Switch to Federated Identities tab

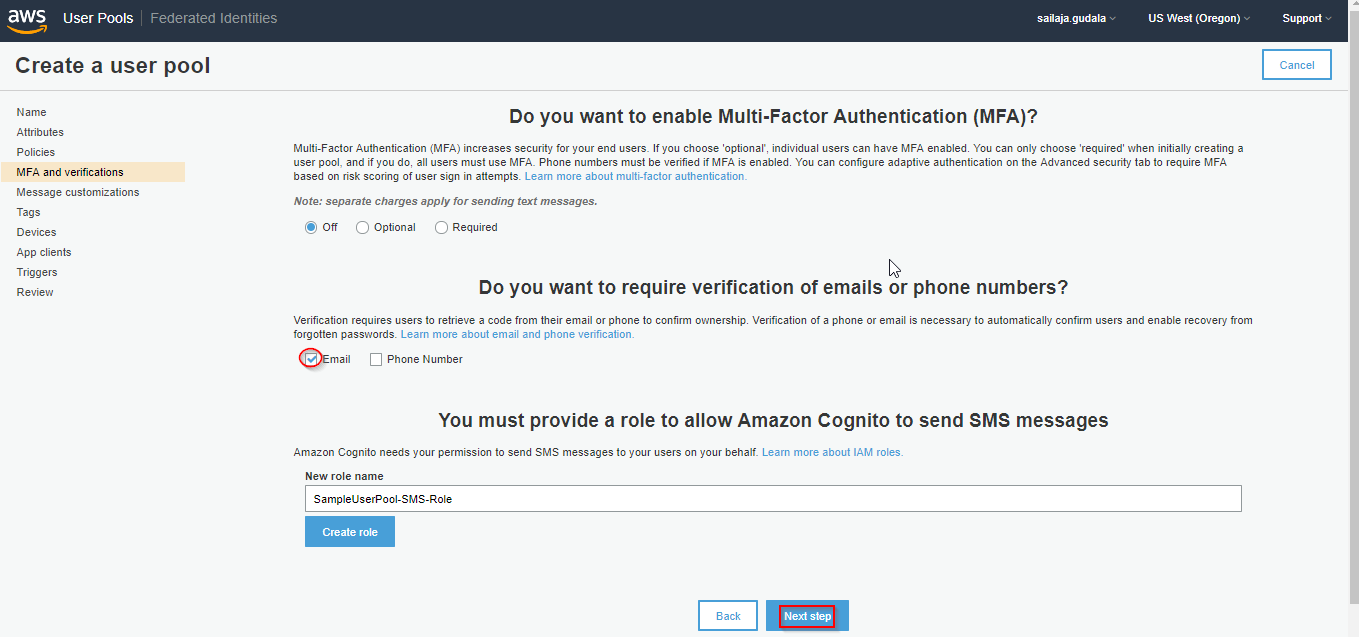pyautogui.click(x=213, y=19)
